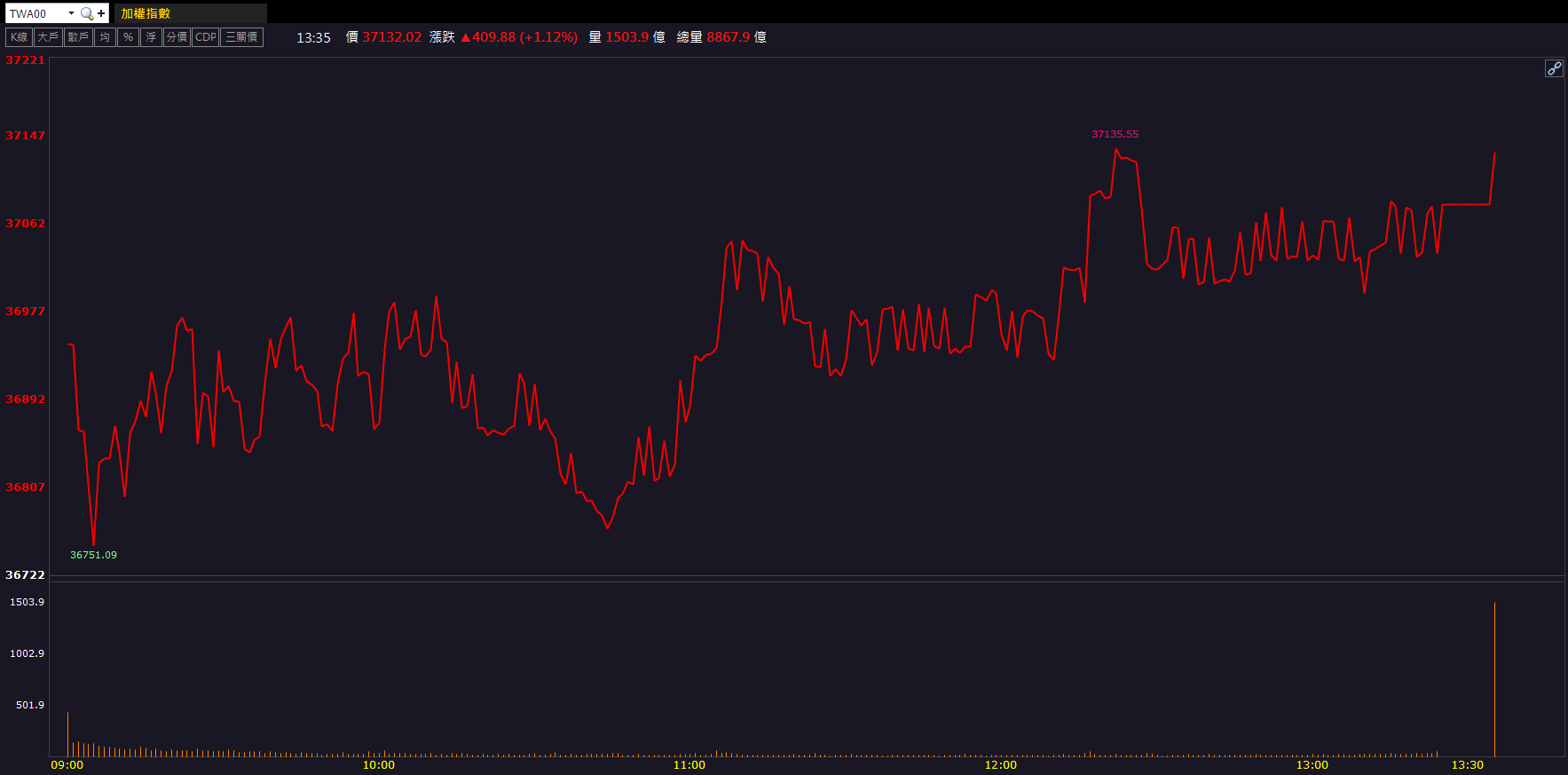1568x775 pixels.
Task: Click the 三關價 button
Action: coord(241,37)
